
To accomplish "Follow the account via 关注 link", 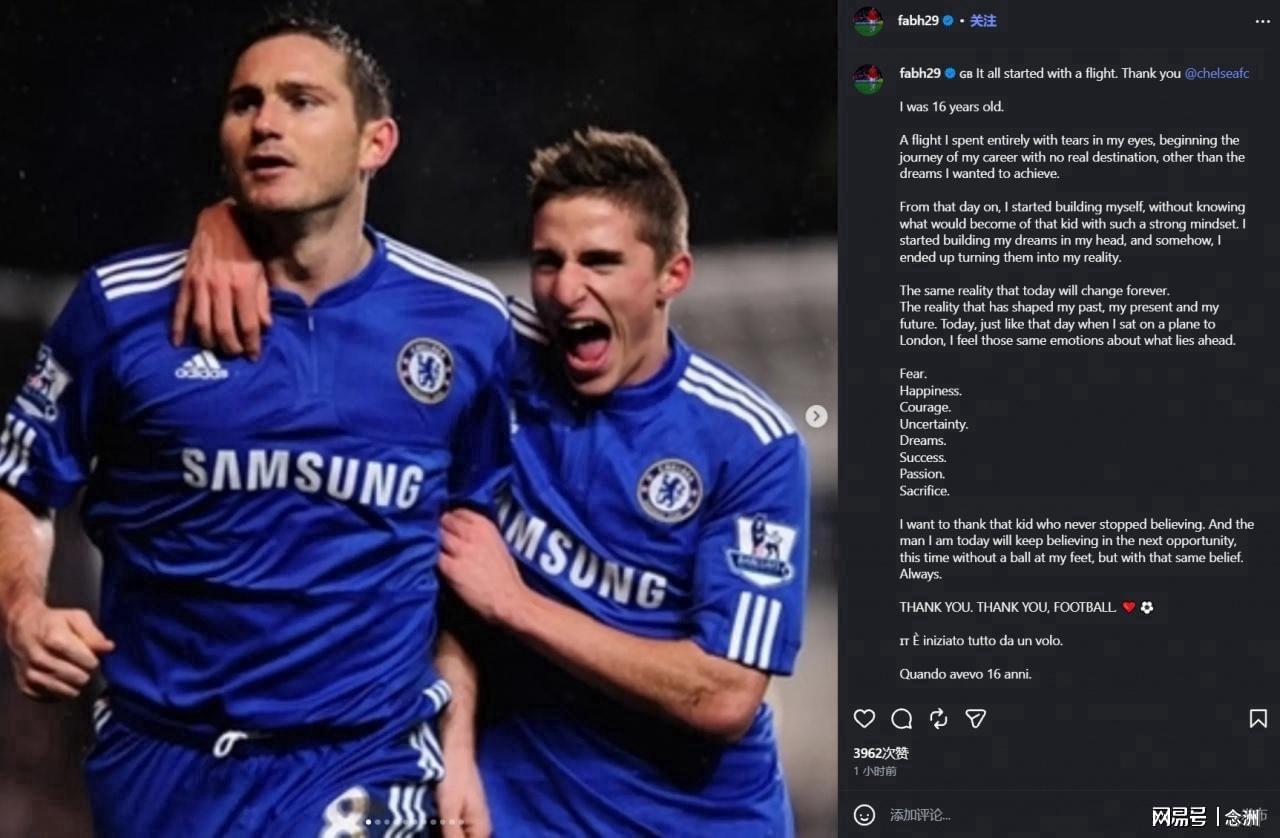I will (x=983, y=21).
